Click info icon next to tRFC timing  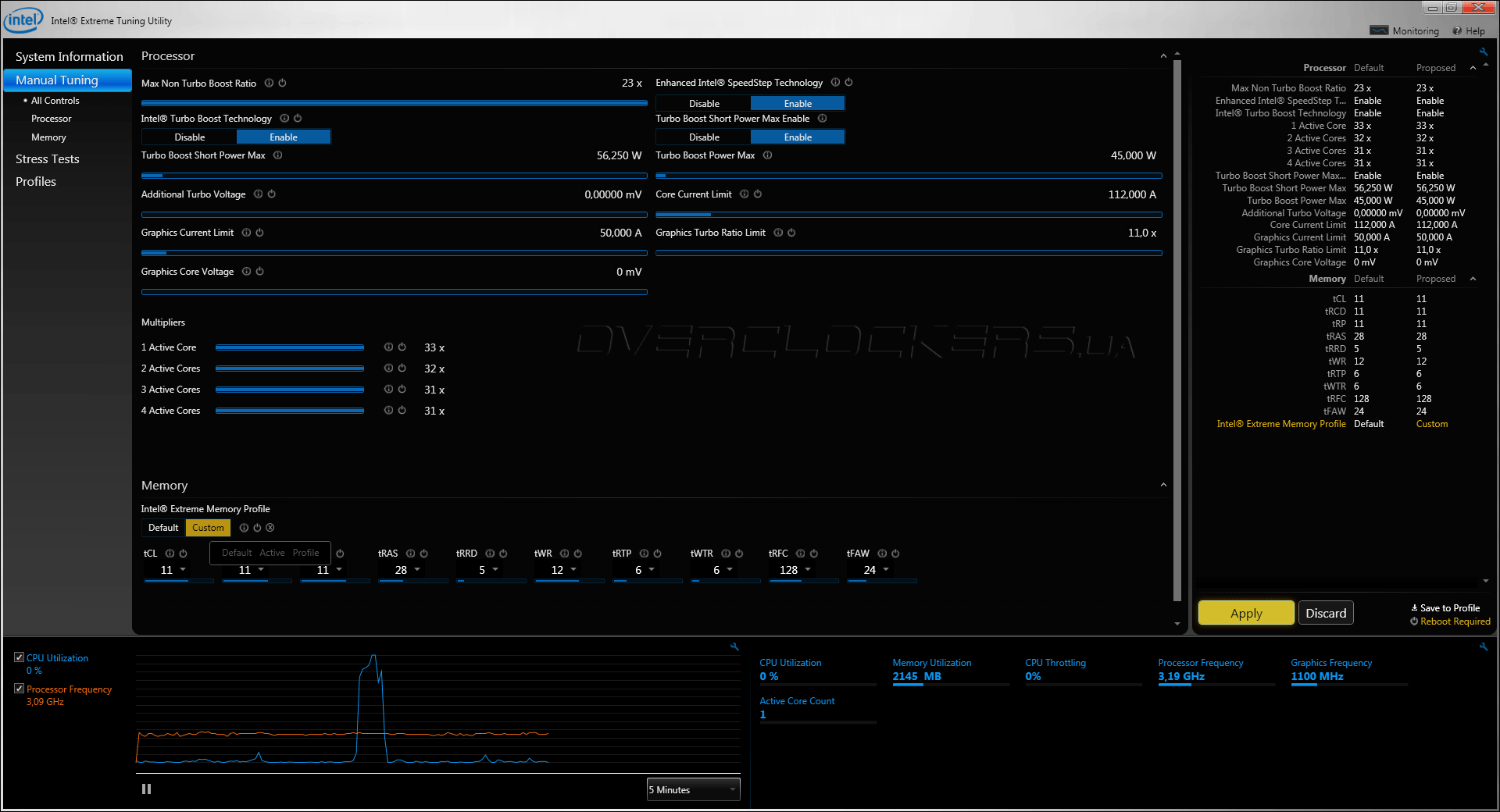(x=800, y=554)
